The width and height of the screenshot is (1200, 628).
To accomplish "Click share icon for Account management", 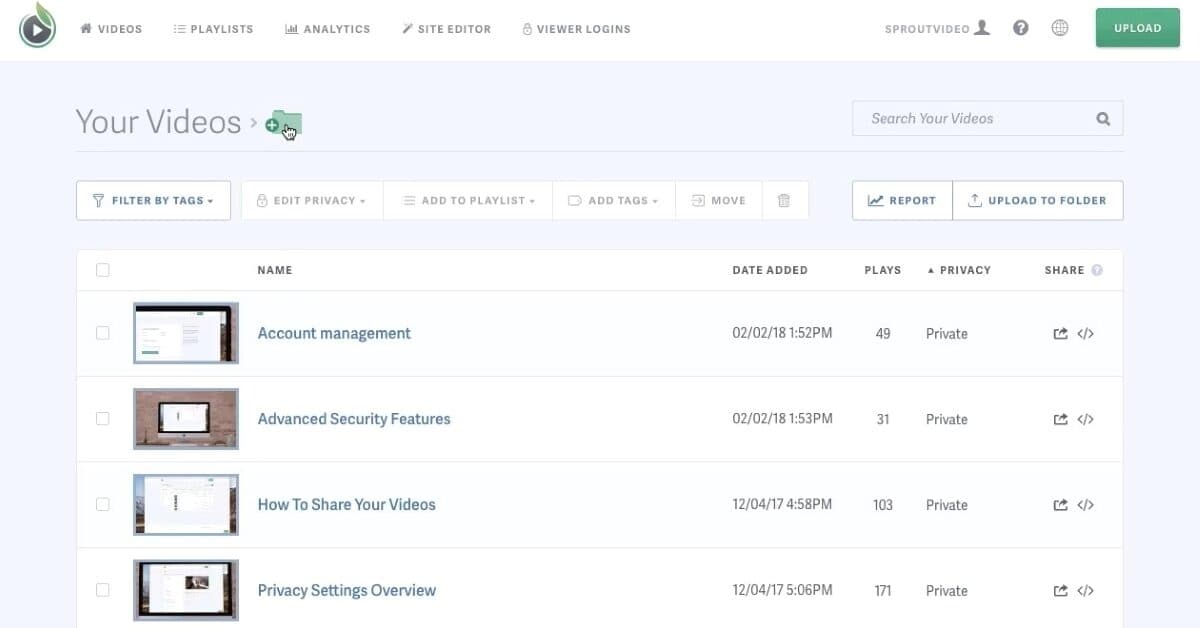I will pos(1060,334).
